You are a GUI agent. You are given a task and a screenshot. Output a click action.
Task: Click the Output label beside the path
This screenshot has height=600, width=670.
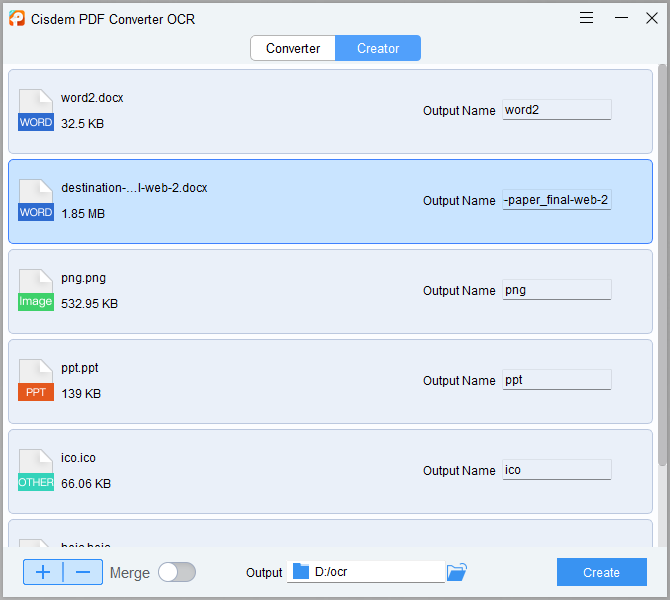tap(264, 573)
